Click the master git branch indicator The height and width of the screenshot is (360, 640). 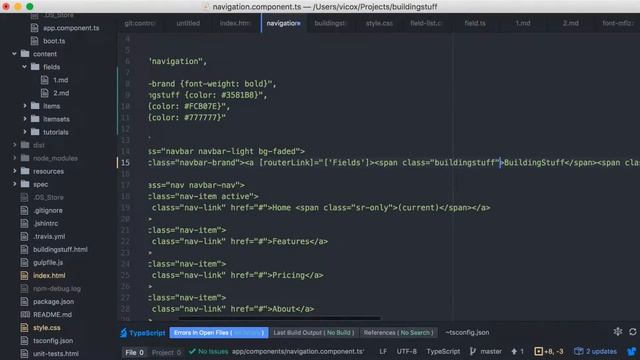486,351
